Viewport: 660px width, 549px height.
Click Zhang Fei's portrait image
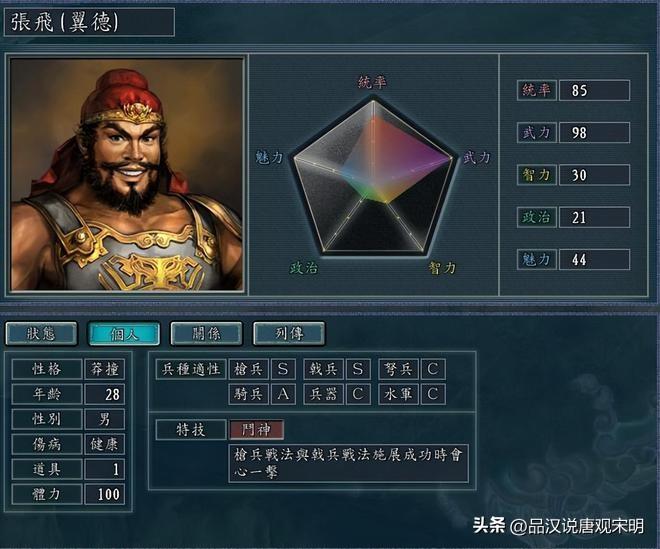coord(127,174)
